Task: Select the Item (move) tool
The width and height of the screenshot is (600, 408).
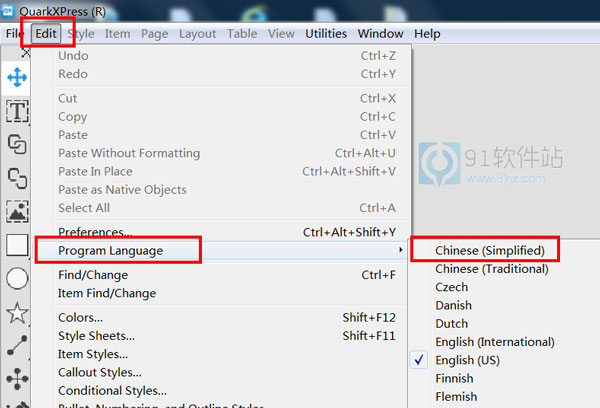Action: point(17,76)
